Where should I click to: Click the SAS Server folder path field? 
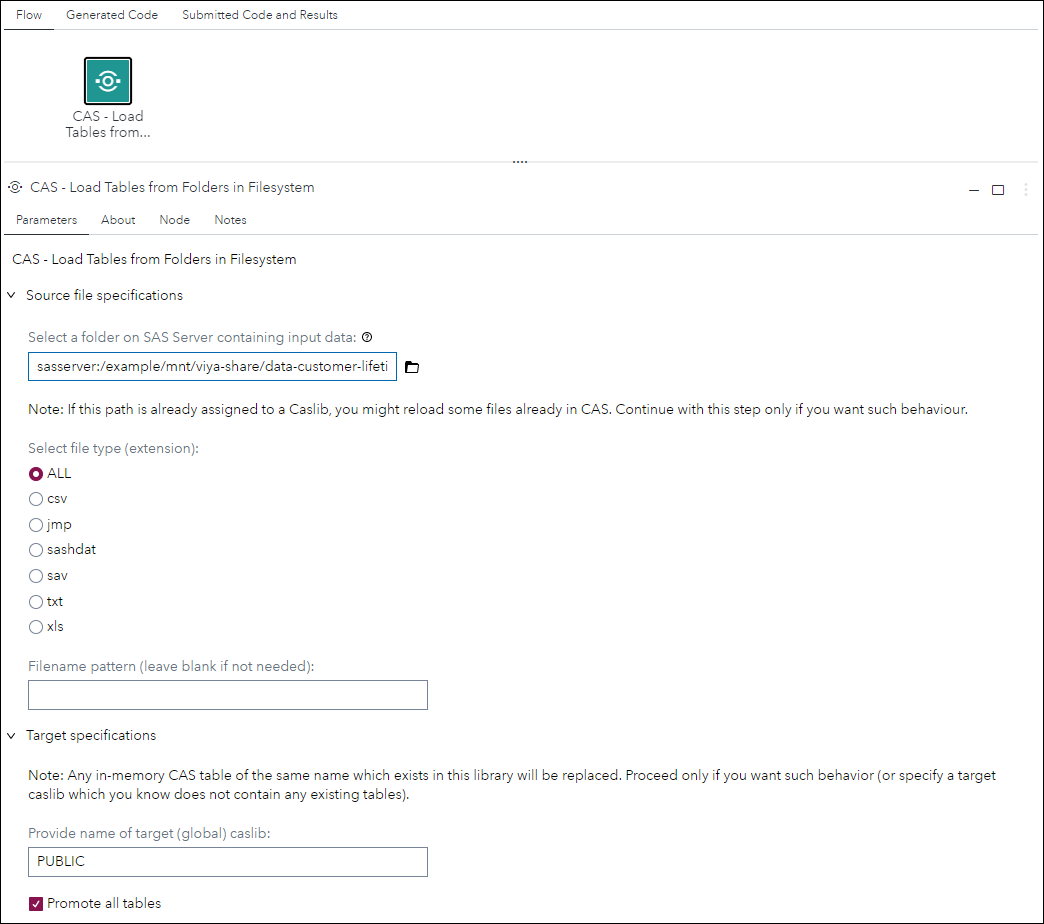(212, 367)
